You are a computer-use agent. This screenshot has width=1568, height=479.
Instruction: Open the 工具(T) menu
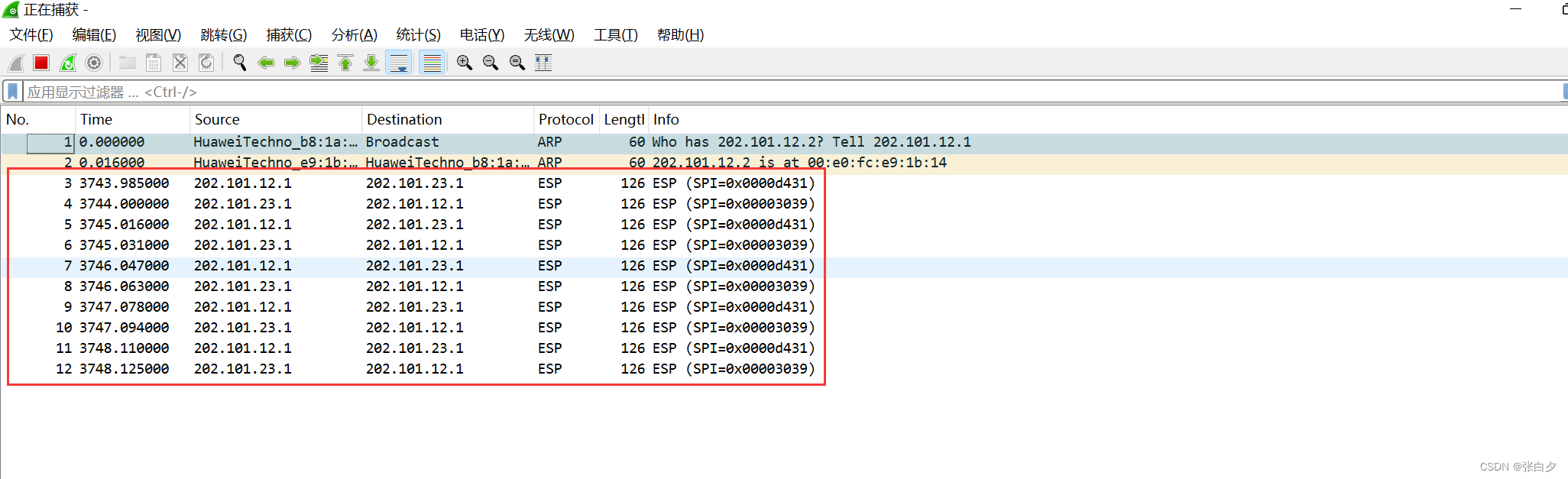coord(616,35)
